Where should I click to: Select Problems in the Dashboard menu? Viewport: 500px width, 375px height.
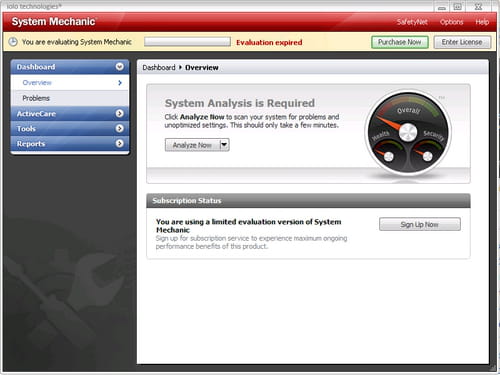coord(70,98)
